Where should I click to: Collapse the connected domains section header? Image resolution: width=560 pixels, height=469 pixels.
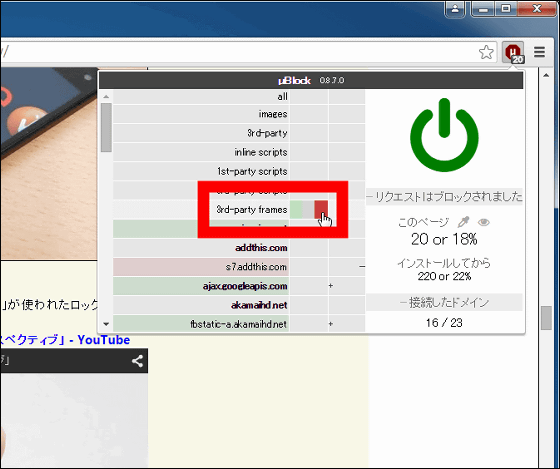[x=444, y=303]
